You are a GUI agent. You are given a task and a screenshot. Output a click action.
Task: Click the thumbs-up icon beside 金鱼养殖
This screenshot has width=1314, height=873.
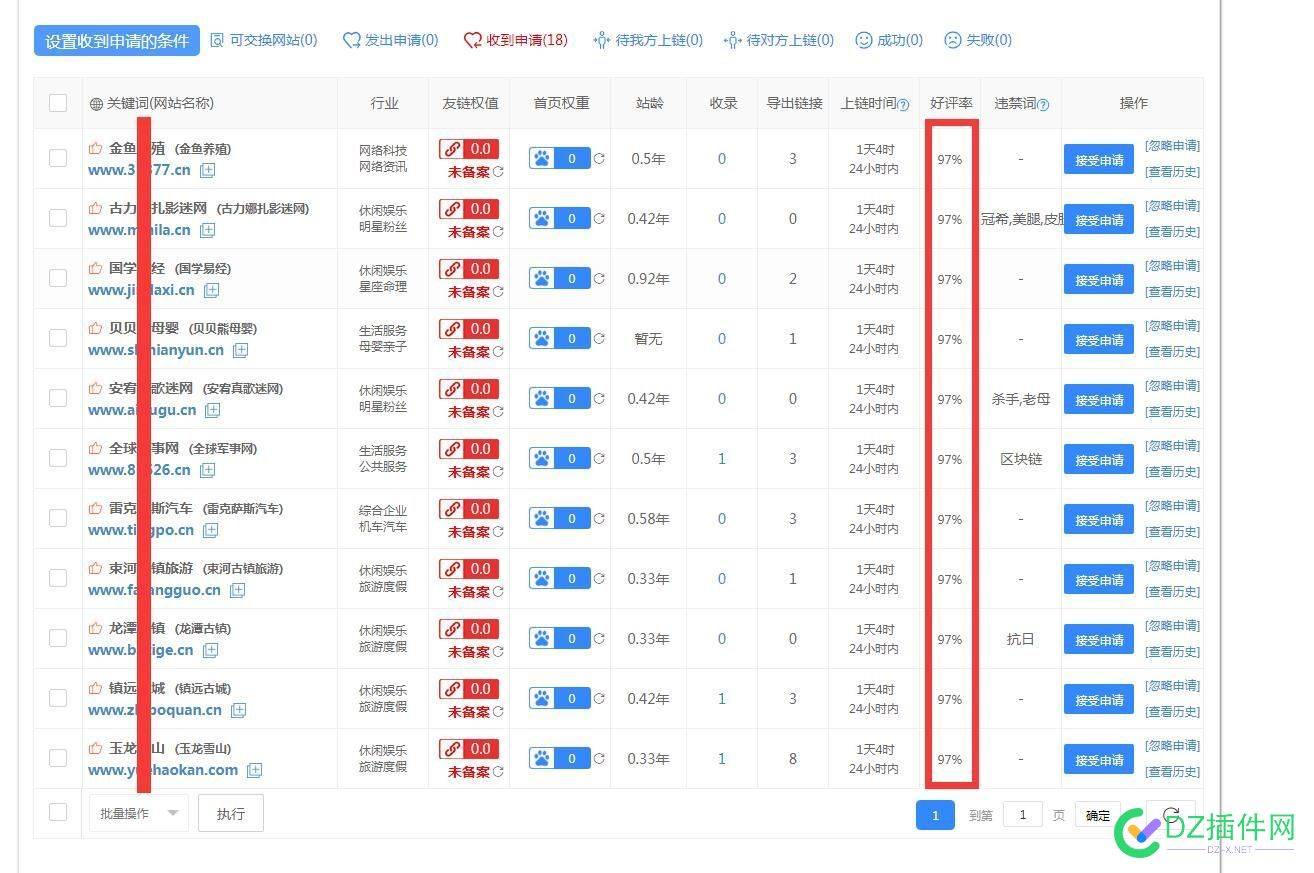(x=95, y=148)
